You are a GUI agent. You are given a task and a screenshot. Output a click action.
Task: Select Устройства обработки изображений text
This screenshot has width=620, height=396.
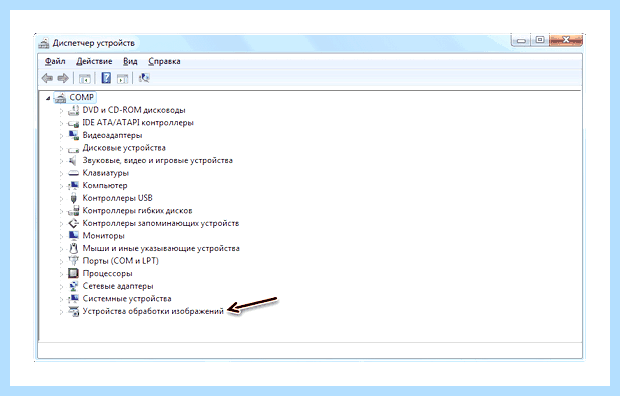pos(153,311)
